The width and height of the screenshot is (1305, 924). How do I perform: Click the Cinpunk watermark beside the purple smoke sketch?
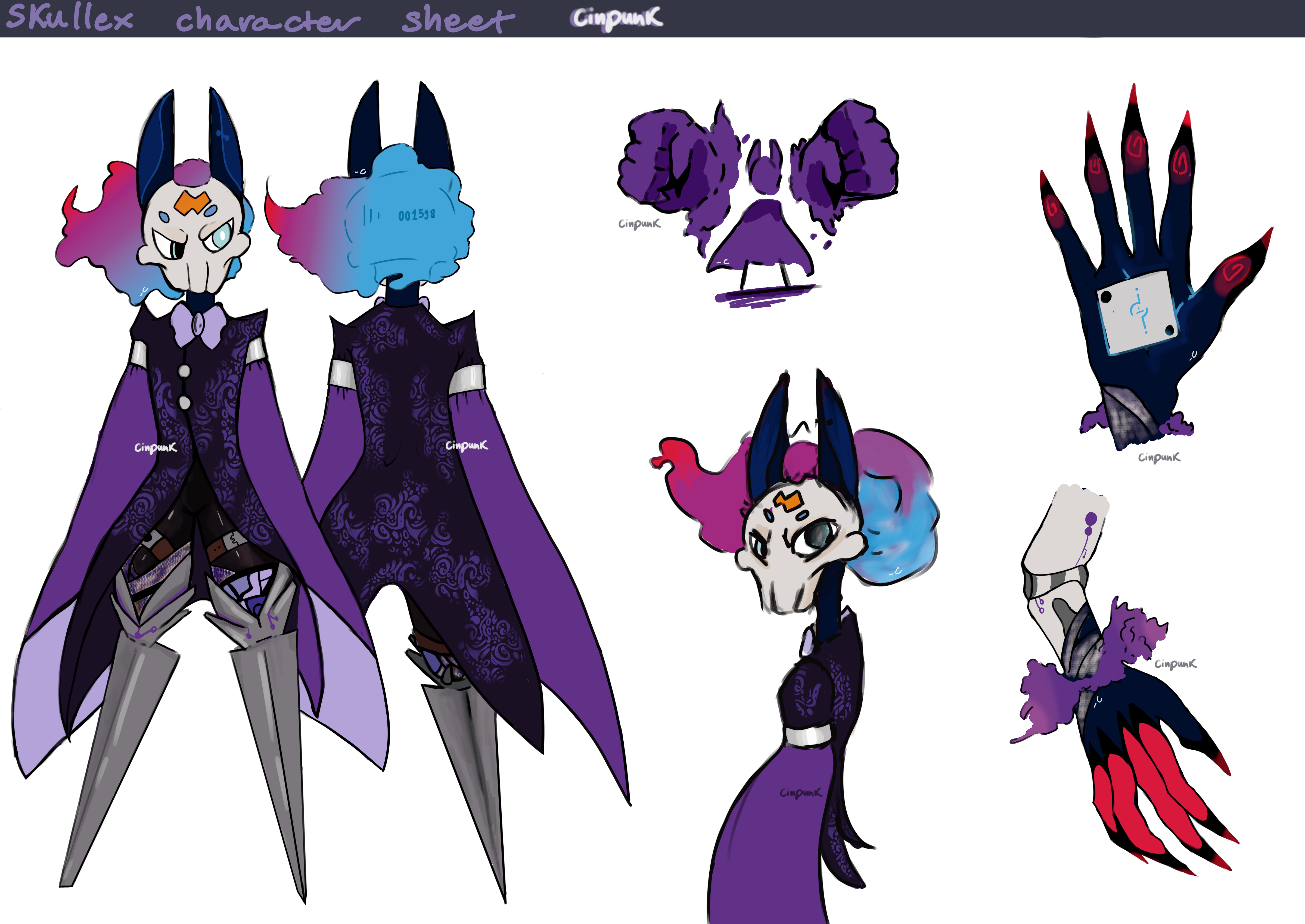(x=639, y=224)
